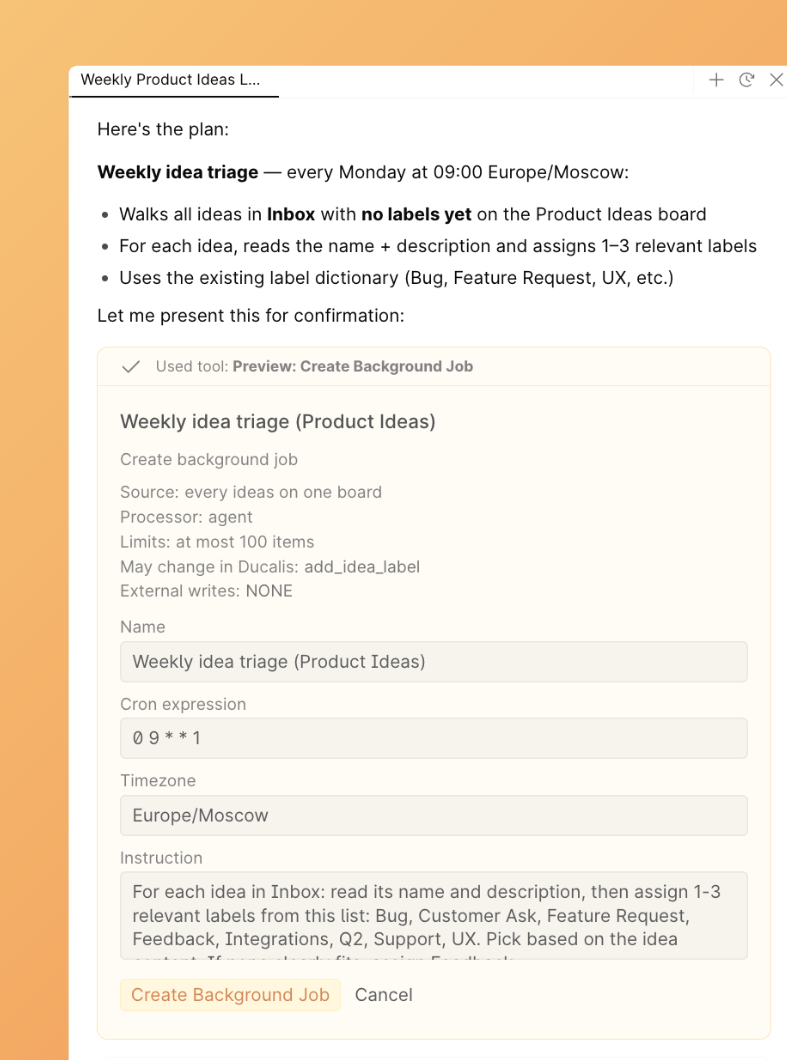Click the bold Weekly idea triage plan title
This screenshot has height=1060, width=787.
click(x=178, y=172)
